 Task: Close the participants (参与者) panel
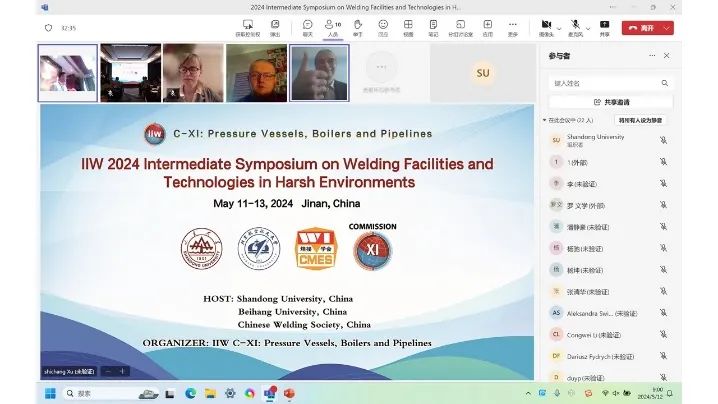click(x=667, y=55)
